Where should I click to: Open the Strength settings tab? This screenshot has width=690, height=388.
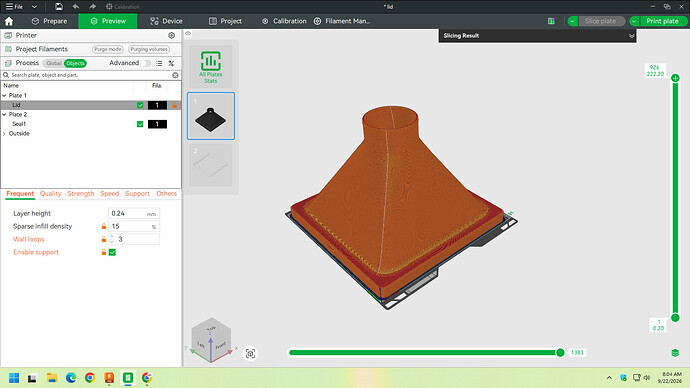point(81,194)
